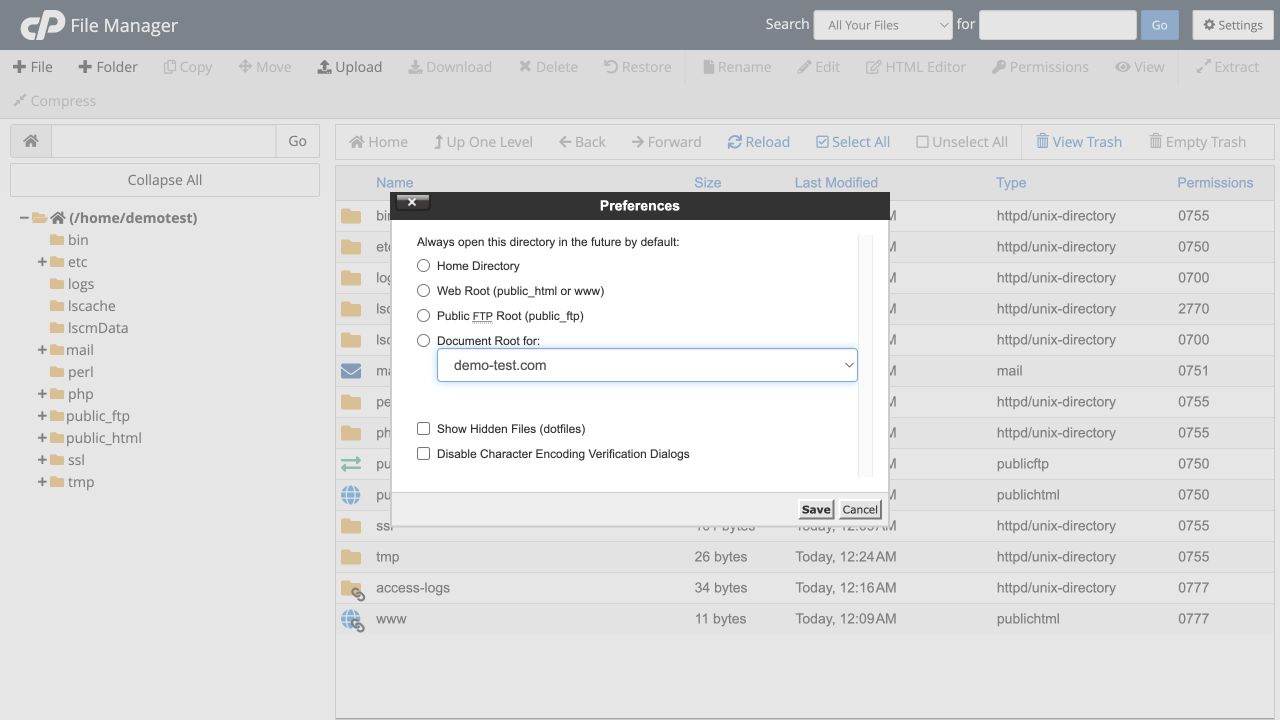Expand the mail folder in tree
This screenshot has width=1280, height=720.
[43, 350]
